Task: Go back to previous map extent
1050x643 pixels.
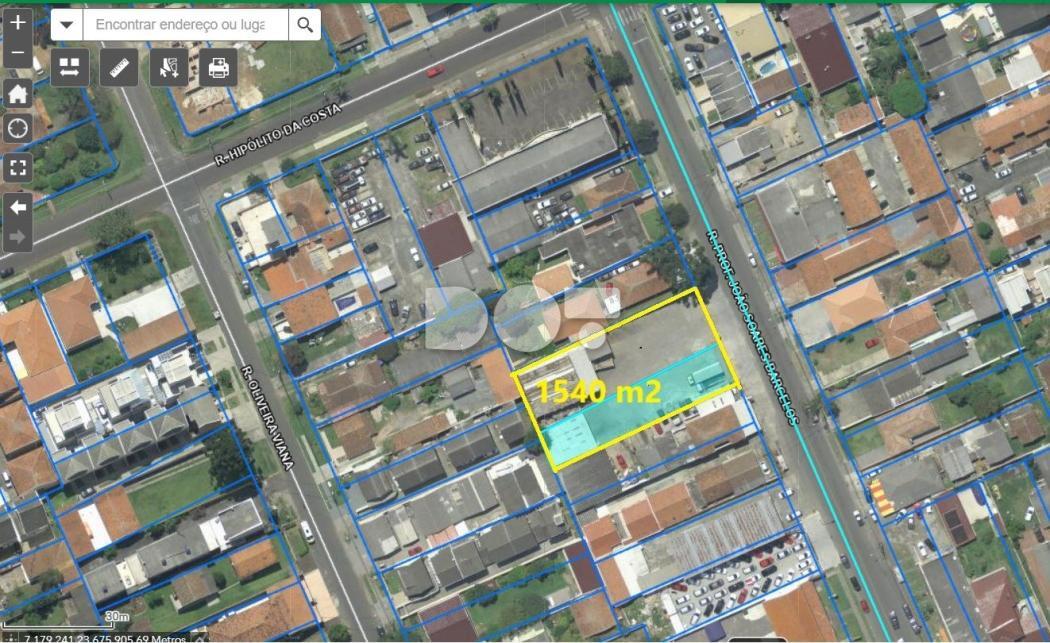Action: (x=18, y=207)
